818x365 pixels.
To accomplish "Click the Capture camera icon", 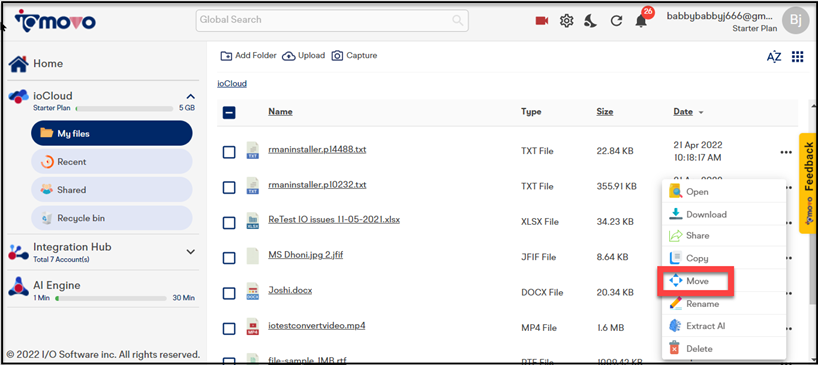I will click(x=338, y=55).
